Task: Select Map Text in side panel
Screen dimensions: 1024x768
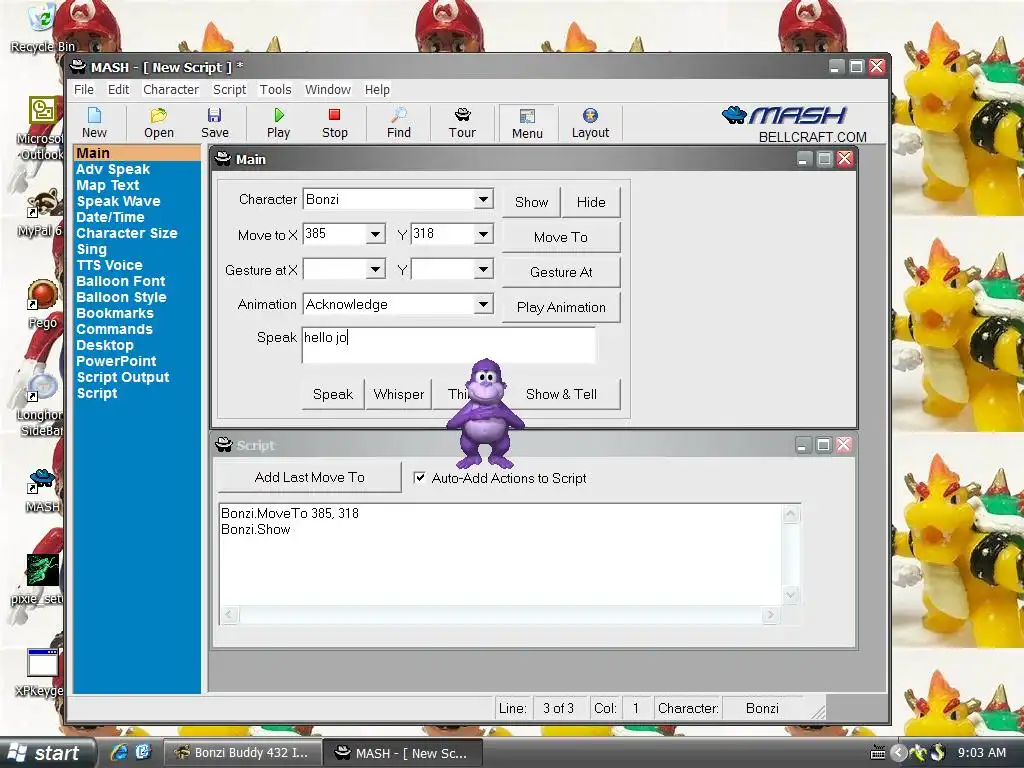Action: [108, 185]
